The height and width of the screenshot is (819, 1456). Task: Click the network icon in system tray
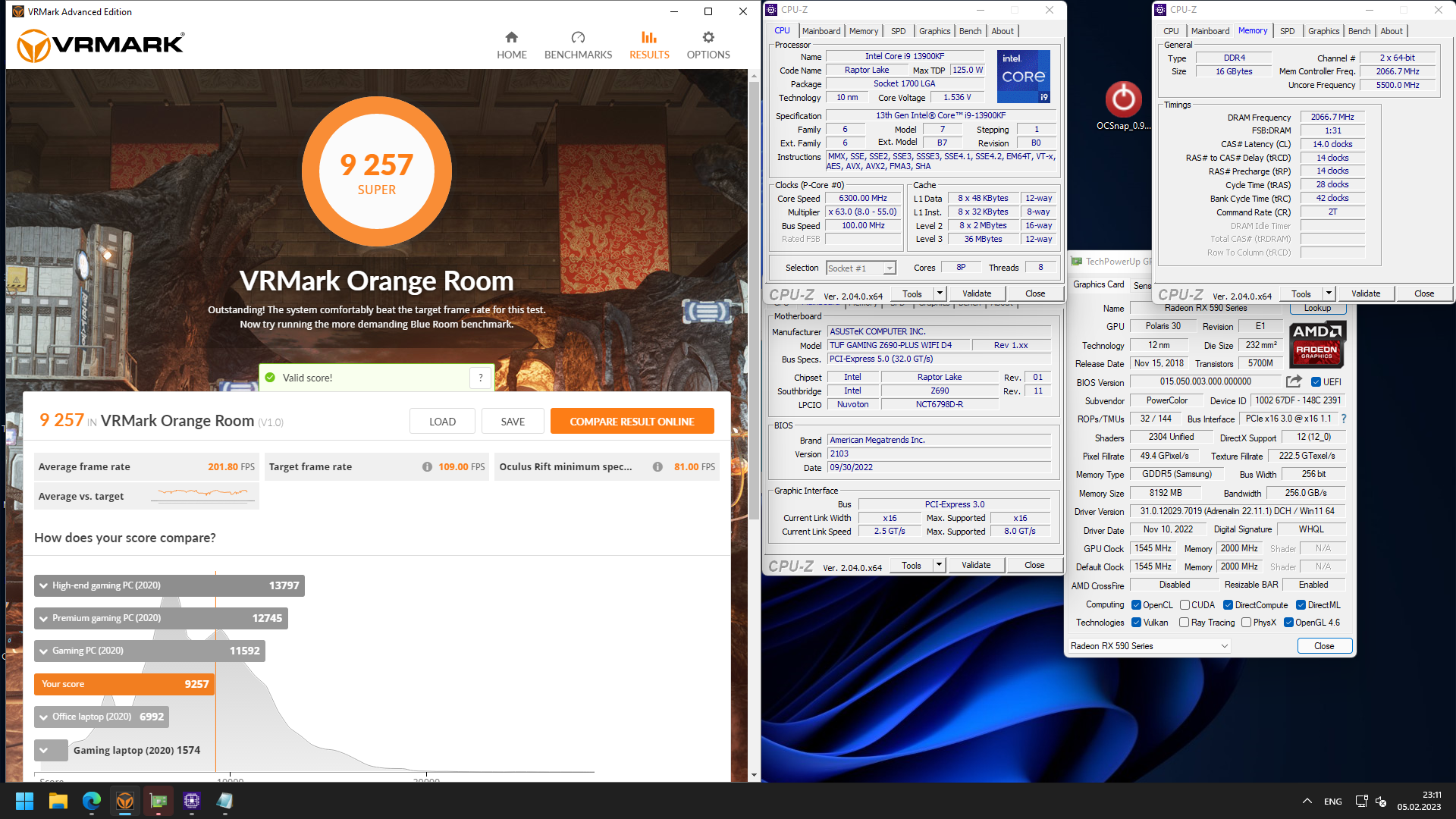(x=1361, y=801)
